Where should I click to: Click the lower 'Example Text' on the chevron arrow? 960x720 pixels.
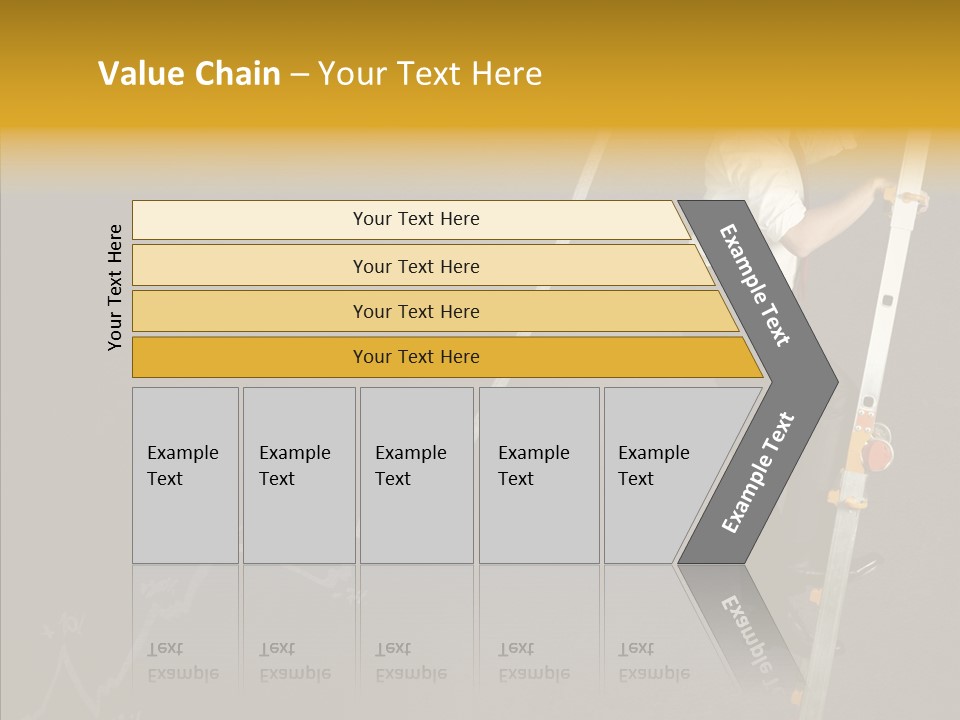click(758, 472)
